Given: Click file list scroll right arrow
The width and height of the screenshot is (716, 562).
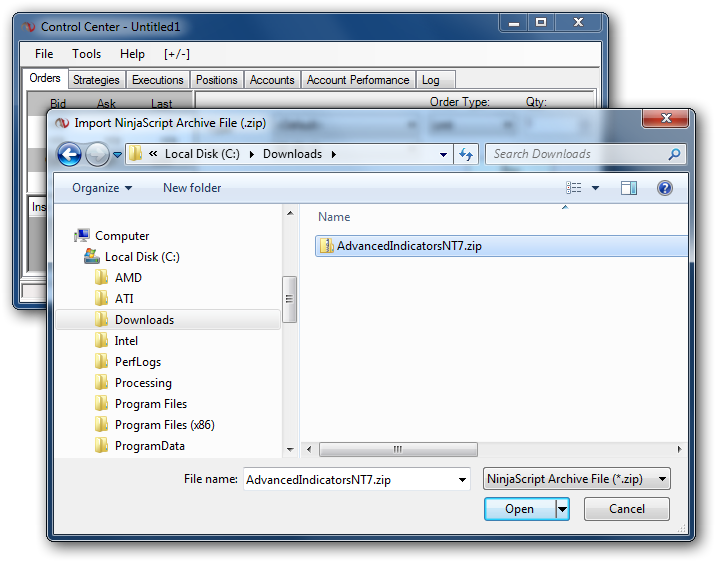Looking at the screenshot, I should click(679, 450).
